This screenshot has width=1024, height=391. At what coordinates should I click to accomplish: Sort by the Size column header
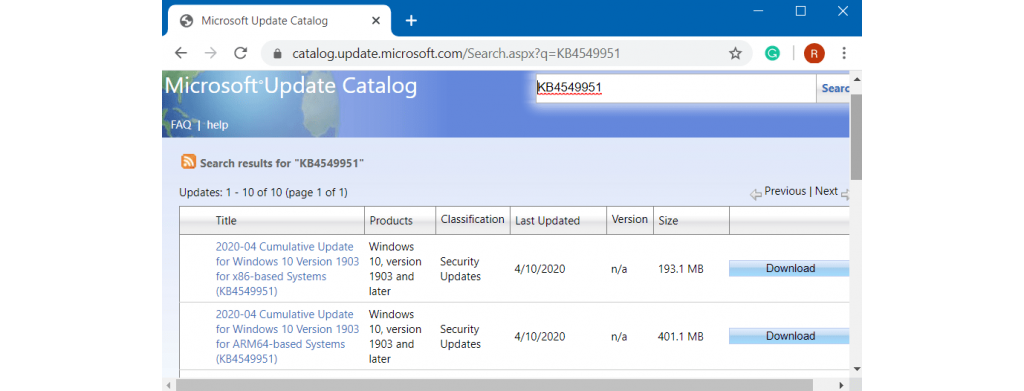point(668,221)
